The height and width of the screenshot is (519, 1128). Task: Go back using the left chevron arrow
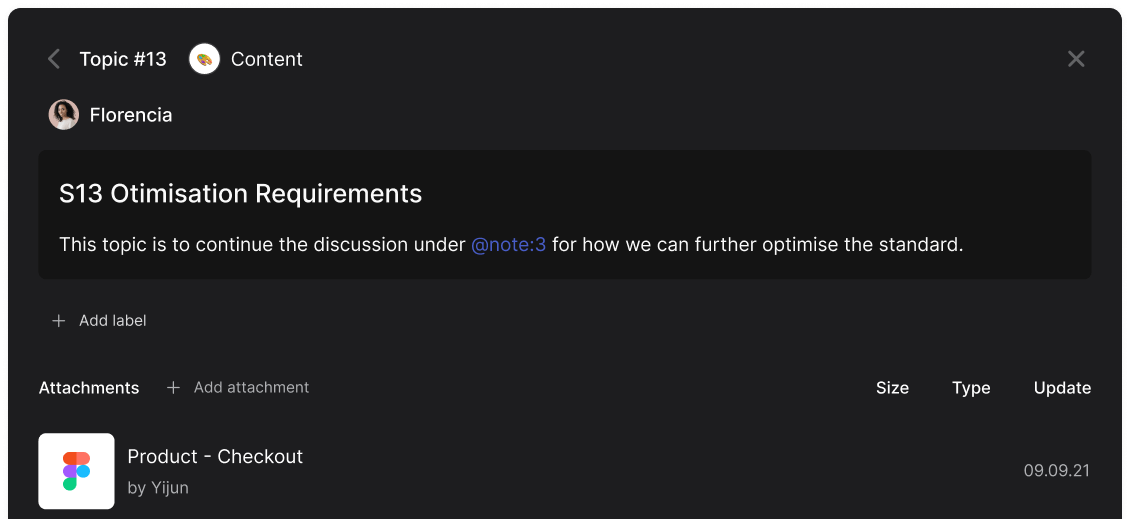[54, 59]
